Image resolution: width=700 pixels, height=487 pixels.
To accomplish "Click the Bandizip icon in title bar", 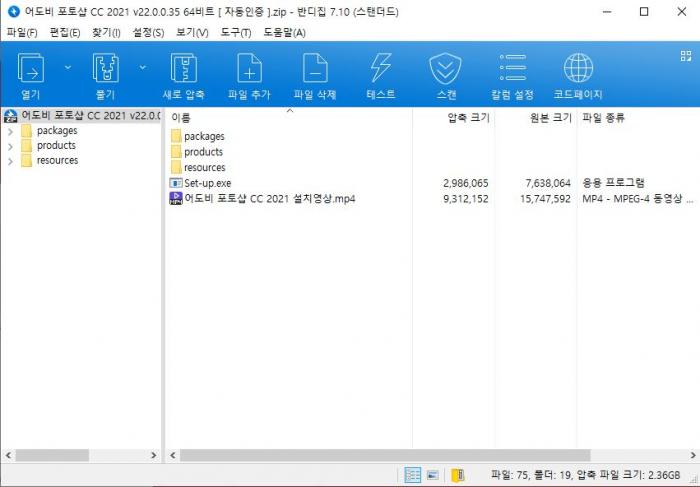I will point(14,12).
